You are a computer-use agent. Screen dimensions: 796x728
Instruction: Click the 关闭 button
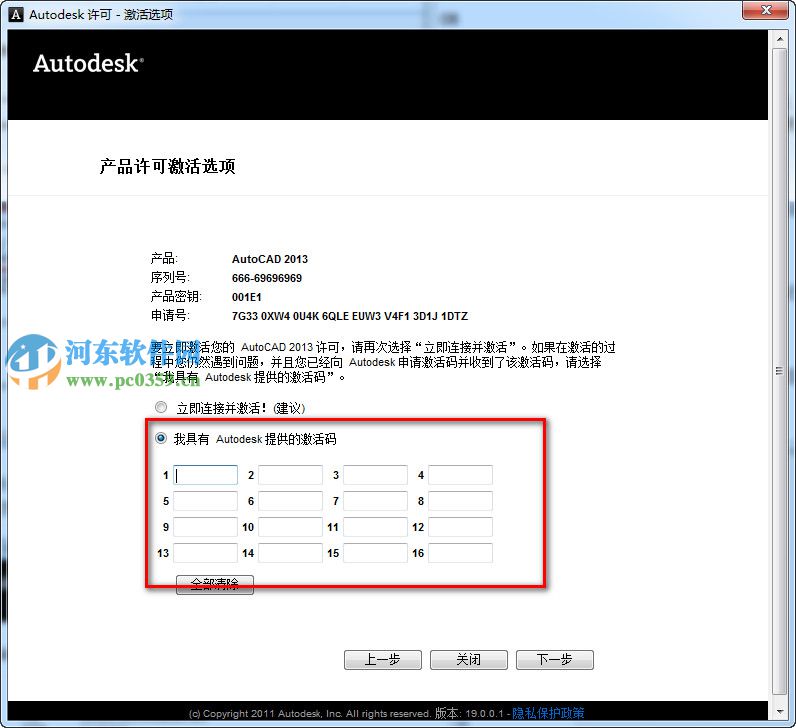click(469, 660)
